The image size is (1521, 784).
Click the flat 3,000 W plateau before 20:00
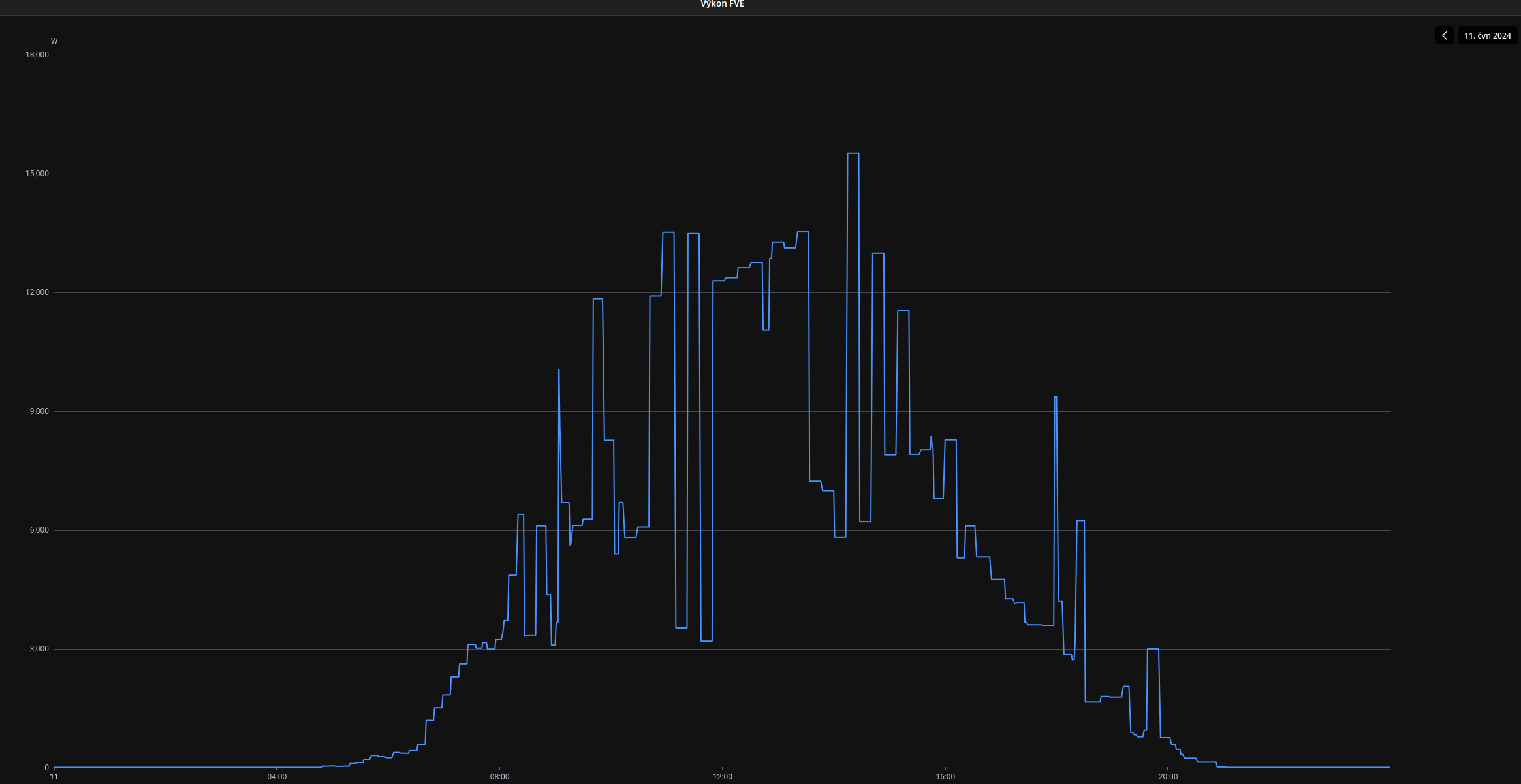click(1153, 649)
